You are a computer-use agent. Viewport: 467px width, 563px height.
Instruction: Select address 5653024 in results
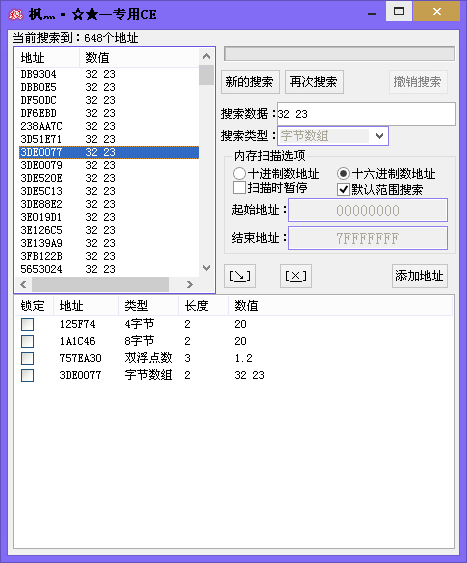41,269
